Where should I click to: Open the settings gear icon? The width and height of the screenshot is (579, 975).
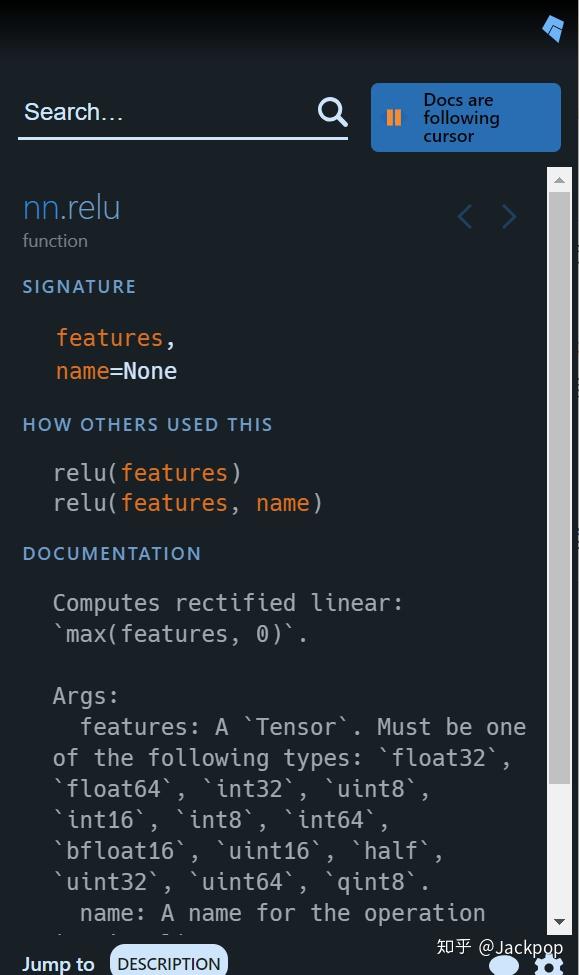(549, 964)
